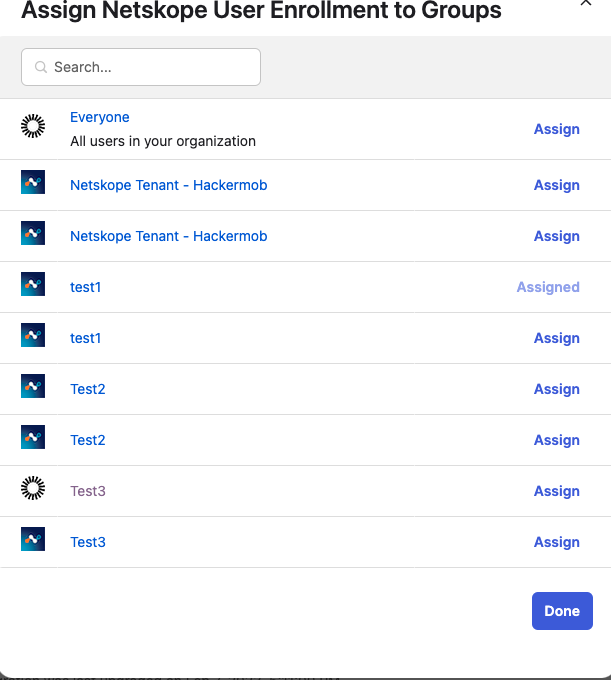Open the first Test2 group link
The height and width of the screenshot is (680, 611).
coord(88,389)
